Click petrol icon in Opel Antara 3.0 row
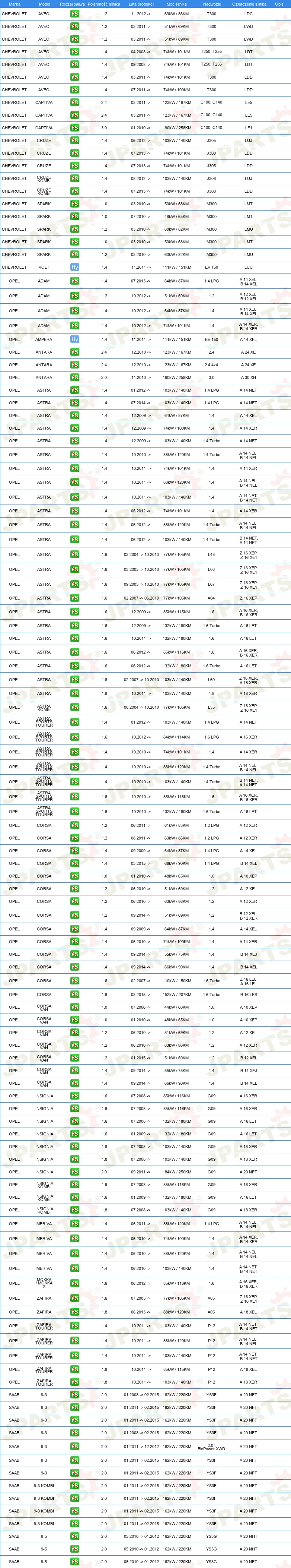 pyautogui.click(x=74, y=377)
